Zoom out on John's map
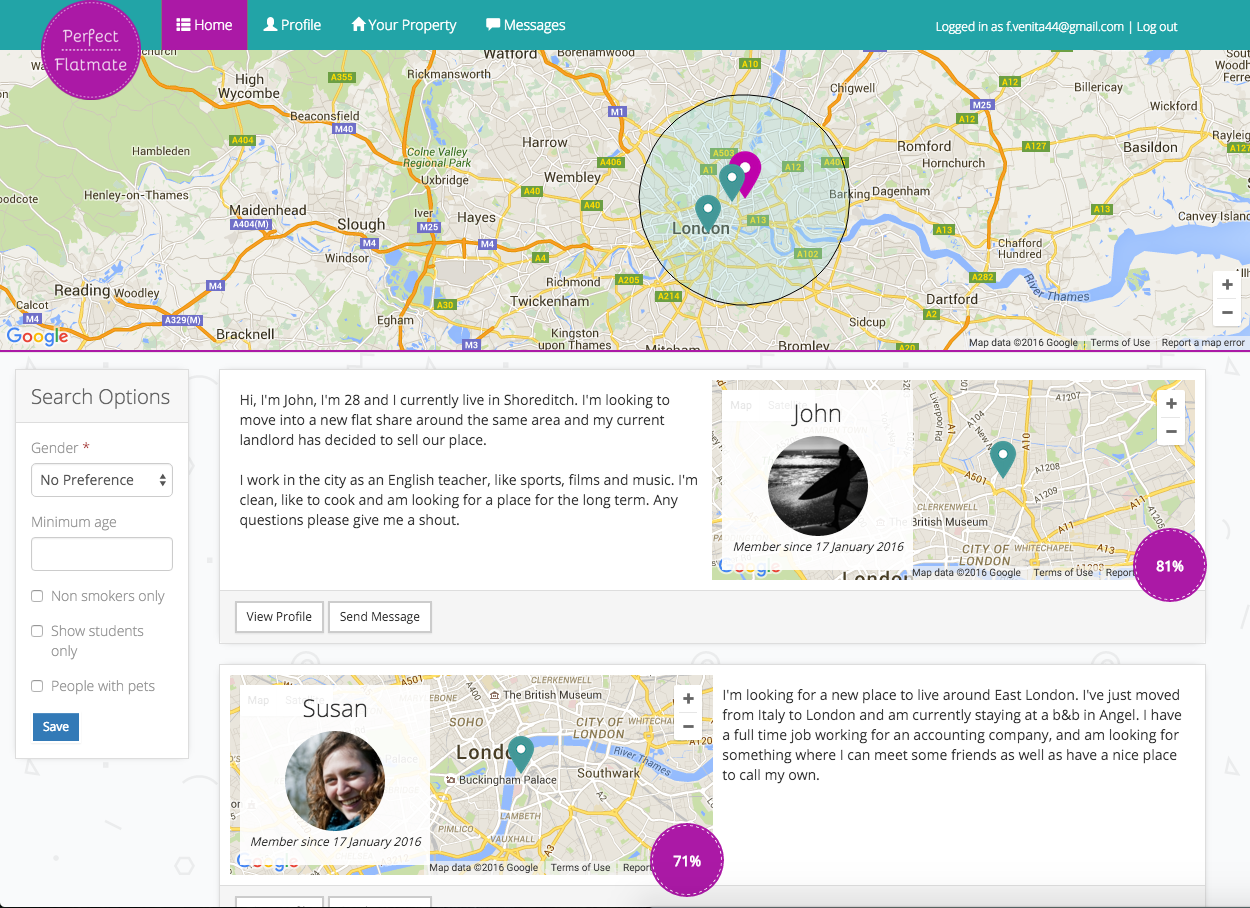The width and height of the screenshot is (1250, 908). tap(1171, 432)
